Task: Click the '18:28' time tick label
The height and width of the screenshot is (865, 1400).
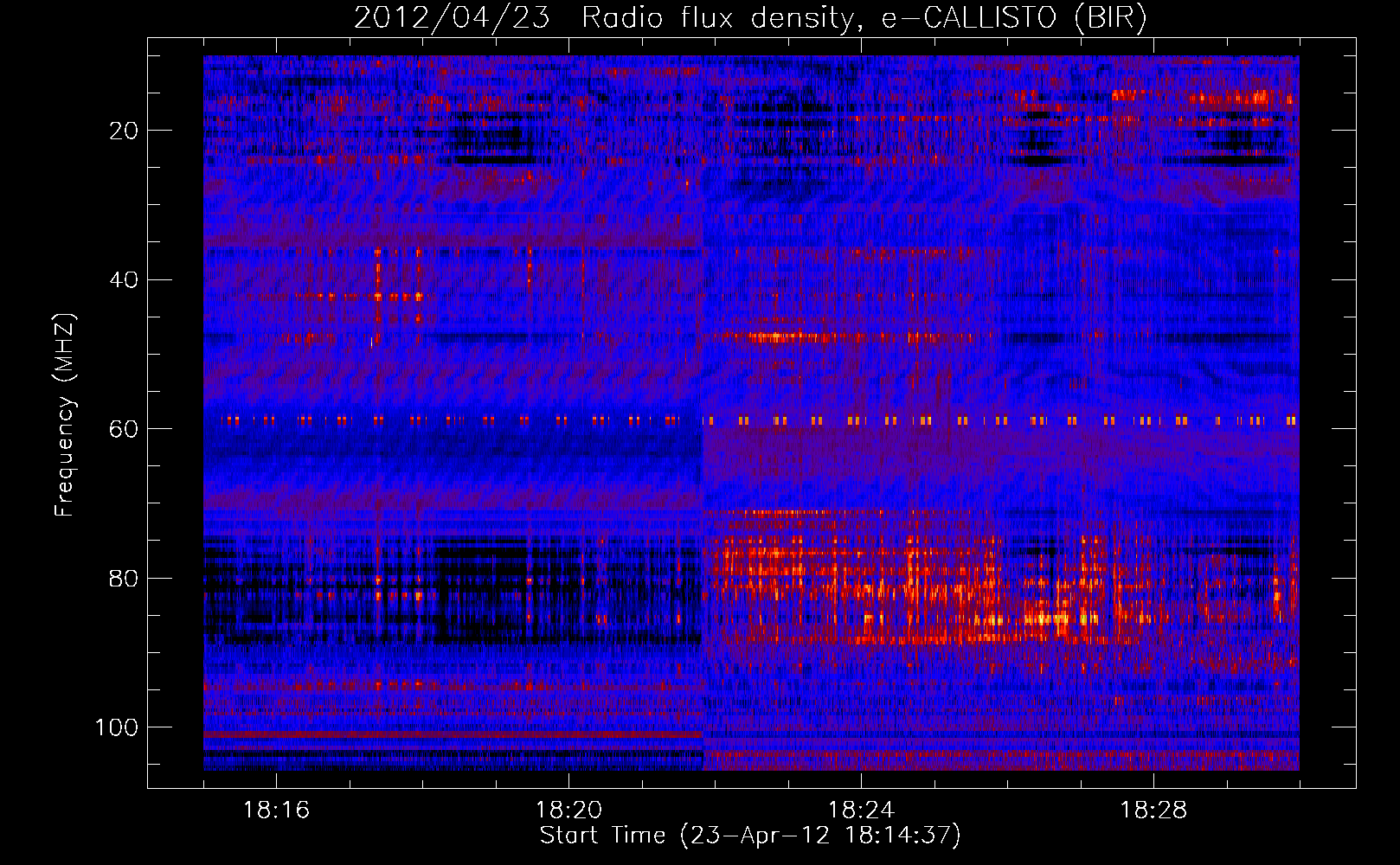Action: (x=1153, y=811)
